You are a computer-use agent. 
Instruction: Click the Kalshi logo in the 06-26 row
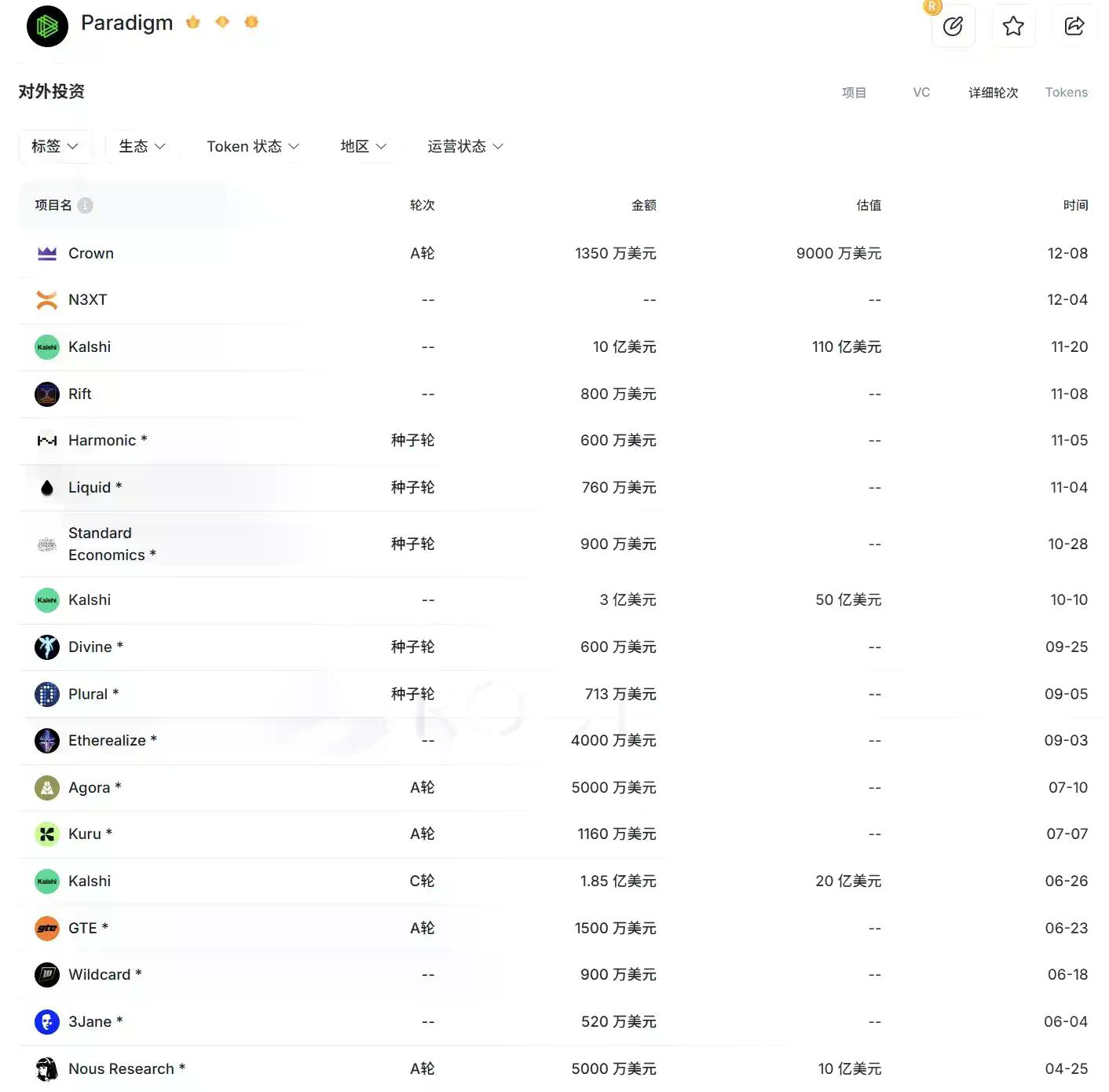point(47,881)
